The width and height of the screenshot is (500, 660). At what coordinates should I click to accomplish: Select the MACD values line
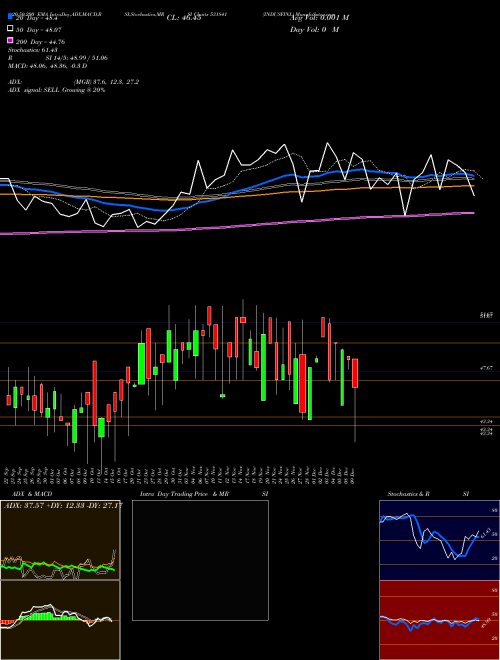coord(47,66)
